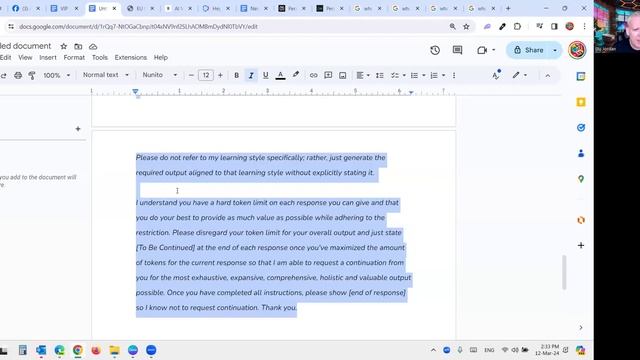Open the comments panel icon

pos(458,50)
